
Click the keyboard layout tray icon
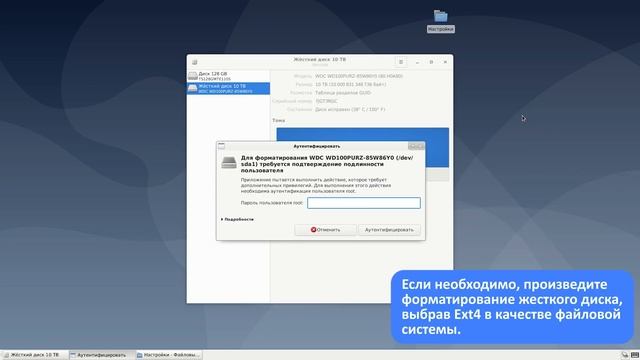pyautogui.click(x=635, y=355)
